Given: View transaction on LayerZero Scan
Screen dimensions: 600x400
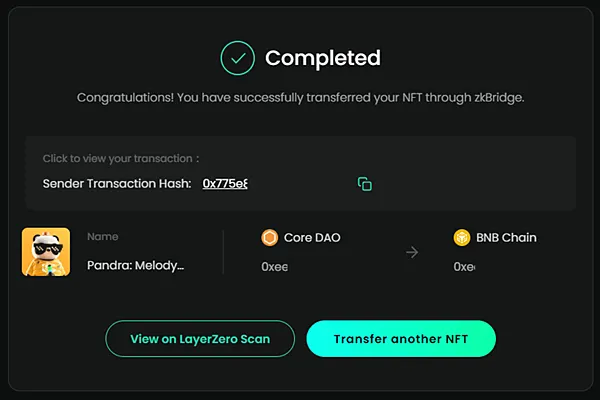Looking at the screenshot, I should (x=200, y=339).
